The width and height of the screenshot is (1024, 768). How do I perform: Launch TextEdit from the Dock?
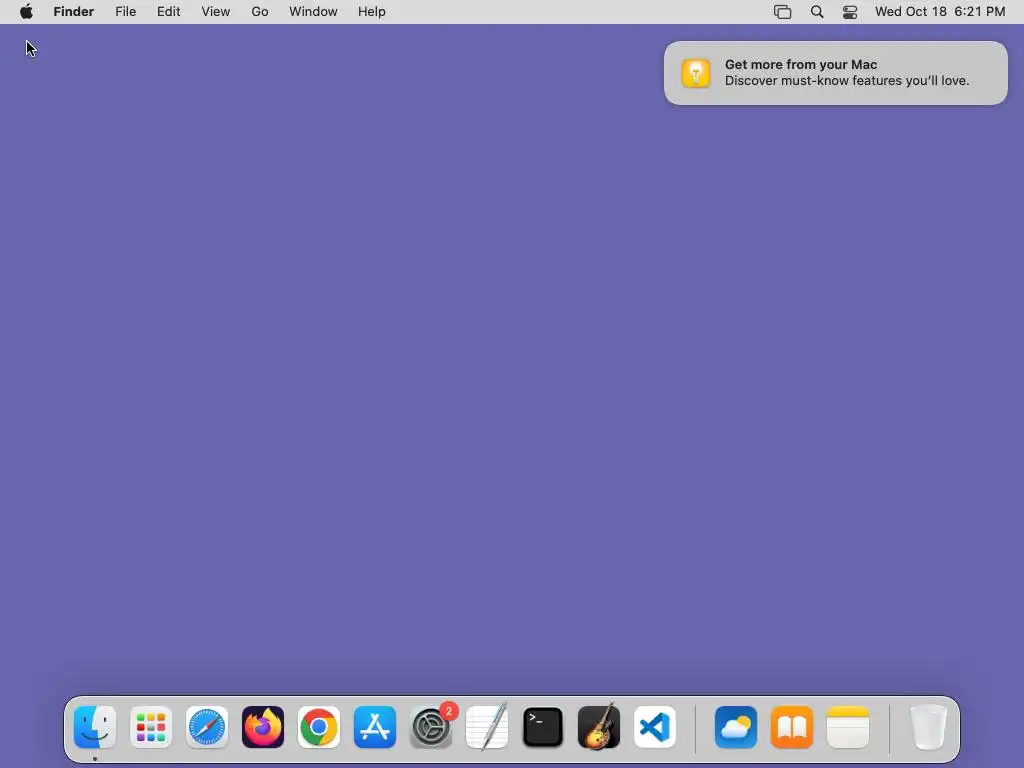click(x=487, y=727)
